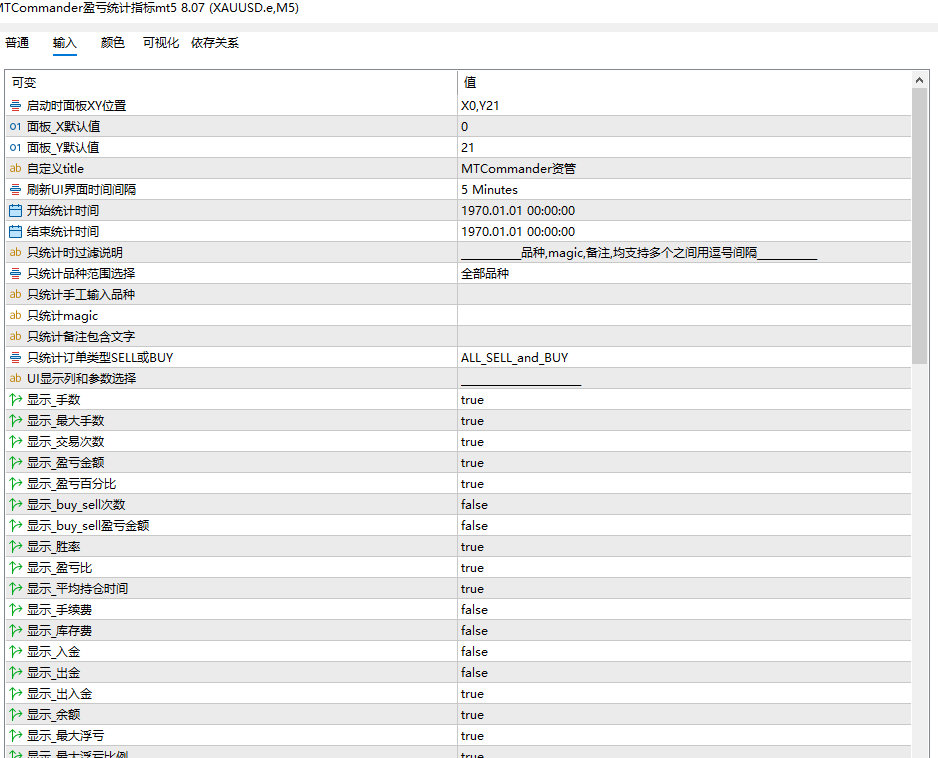Click the empty 只统计magic value field
The width and height of the screenshot is (938, 758).
[684, 315]
